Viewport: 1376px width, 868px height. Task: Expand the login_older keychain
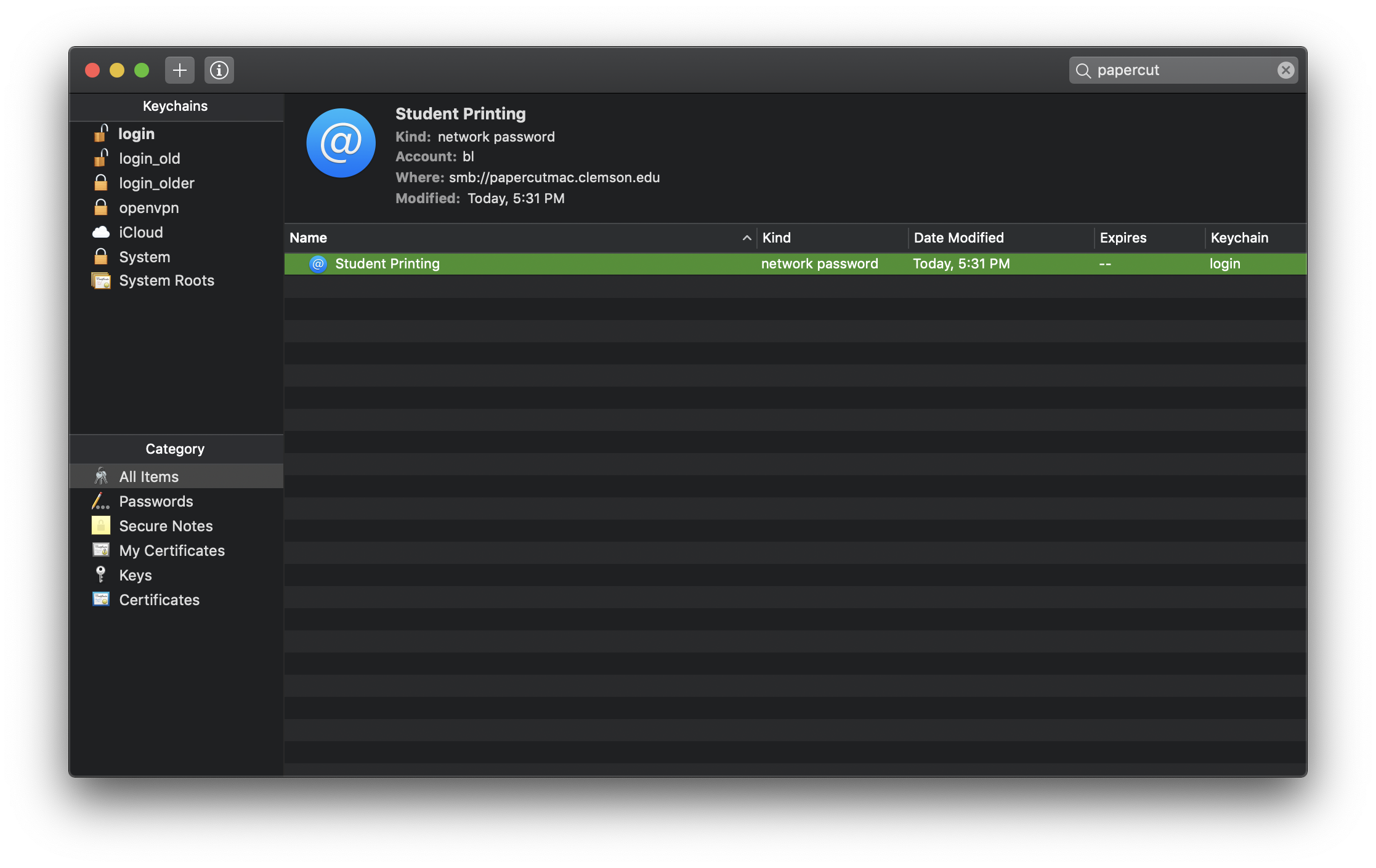[x=158, y=182]
